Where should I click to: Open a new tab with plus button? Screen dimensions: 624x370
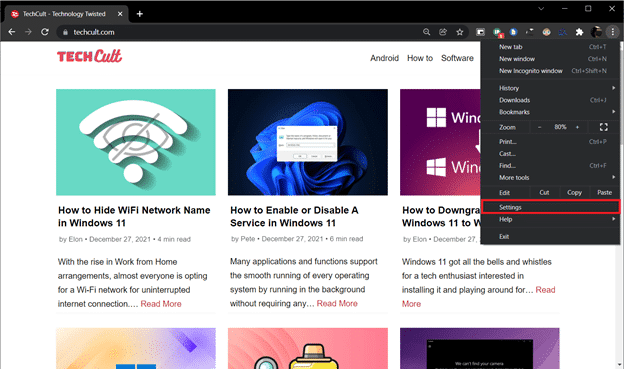[x=140, y=14]
